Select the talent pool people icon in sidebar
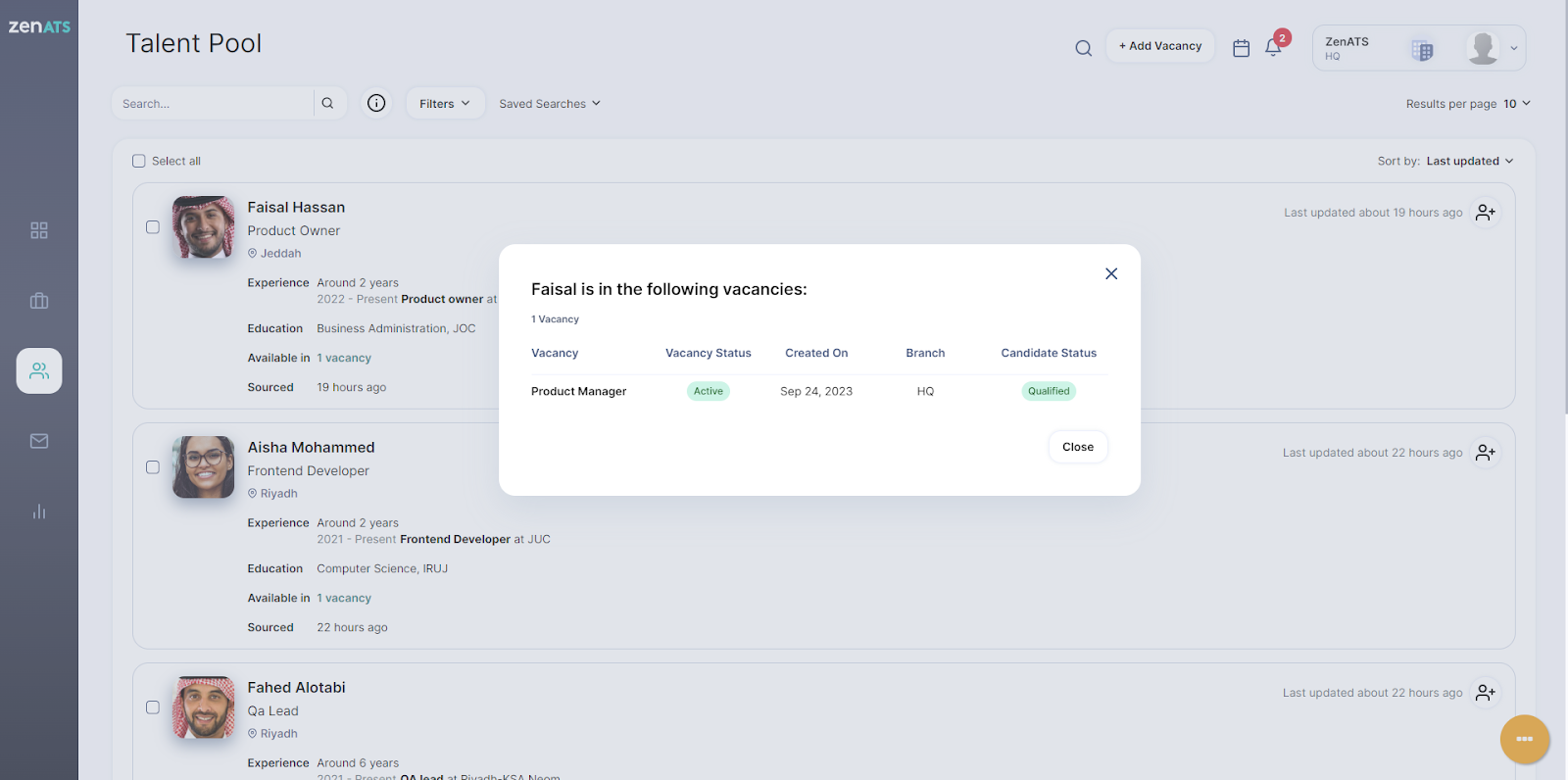Image resolution: width=1568 pixels, height=780 pixels. (39, 370)
